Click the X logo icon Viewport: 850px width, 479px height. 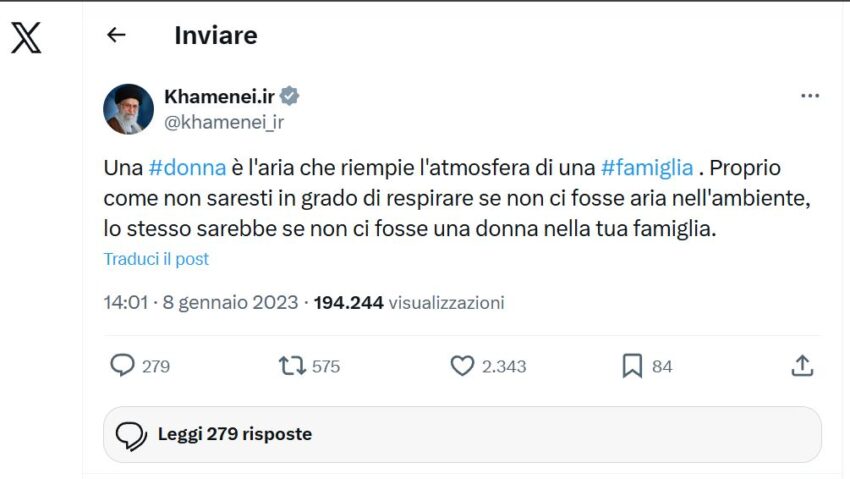pyautogui.click(x=26, y=37)
